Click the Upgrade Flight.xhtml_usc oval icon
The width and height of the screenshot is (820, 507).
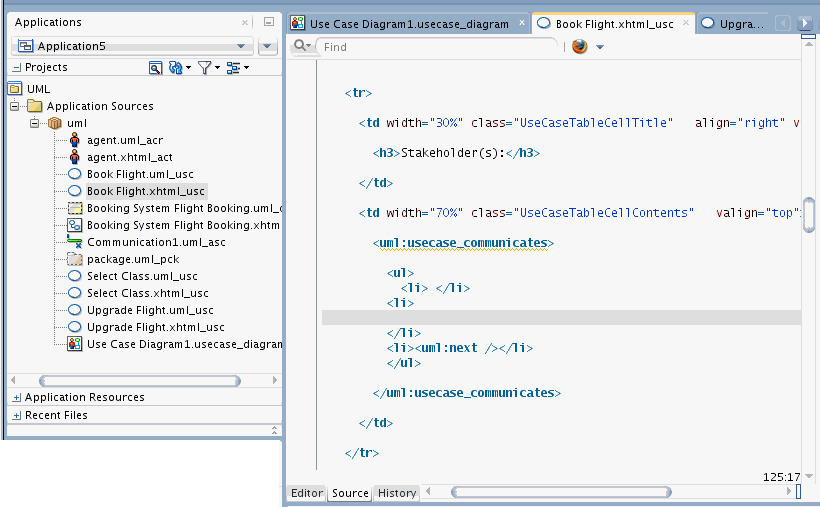point(75,327)
